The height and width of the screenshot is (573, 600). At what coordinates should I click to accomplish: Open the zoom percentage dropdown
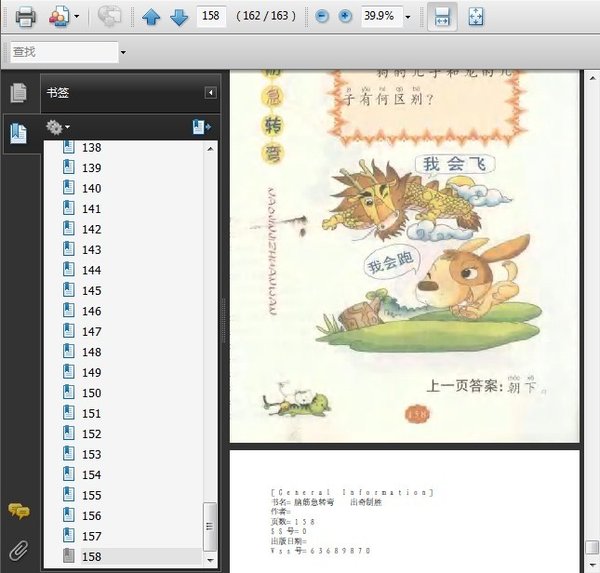[408, 17]
